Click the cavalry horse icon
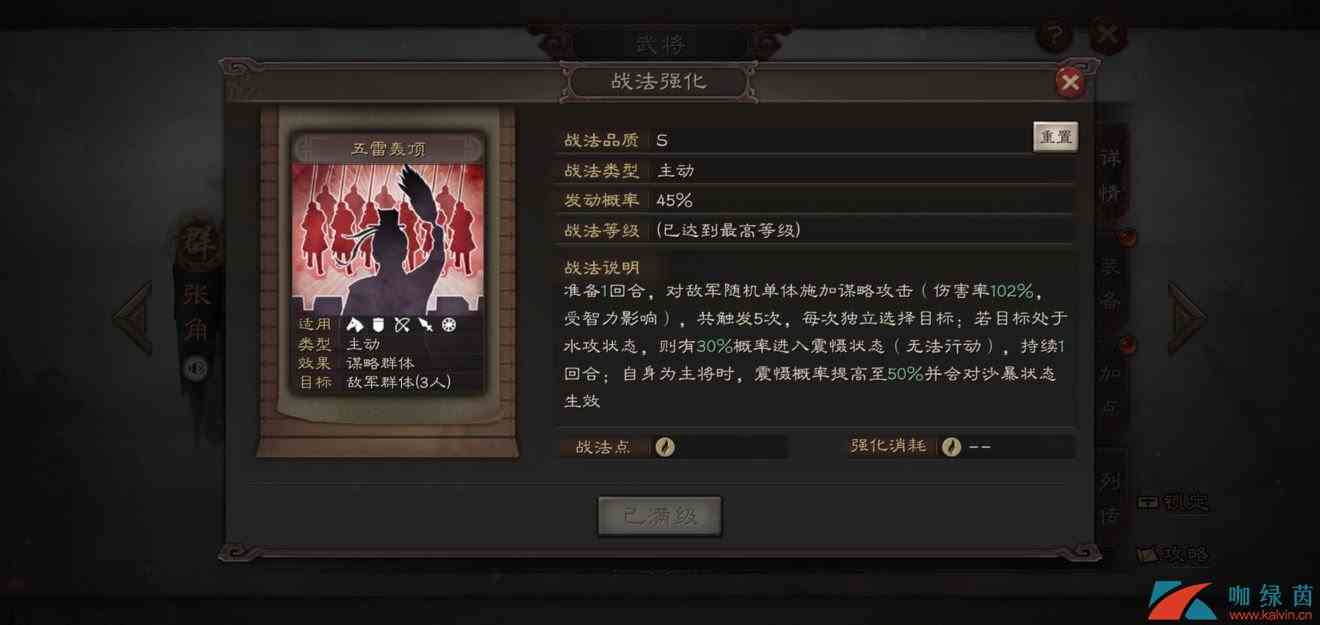Viewport: 1320px width, 625px height. point(355,325)
